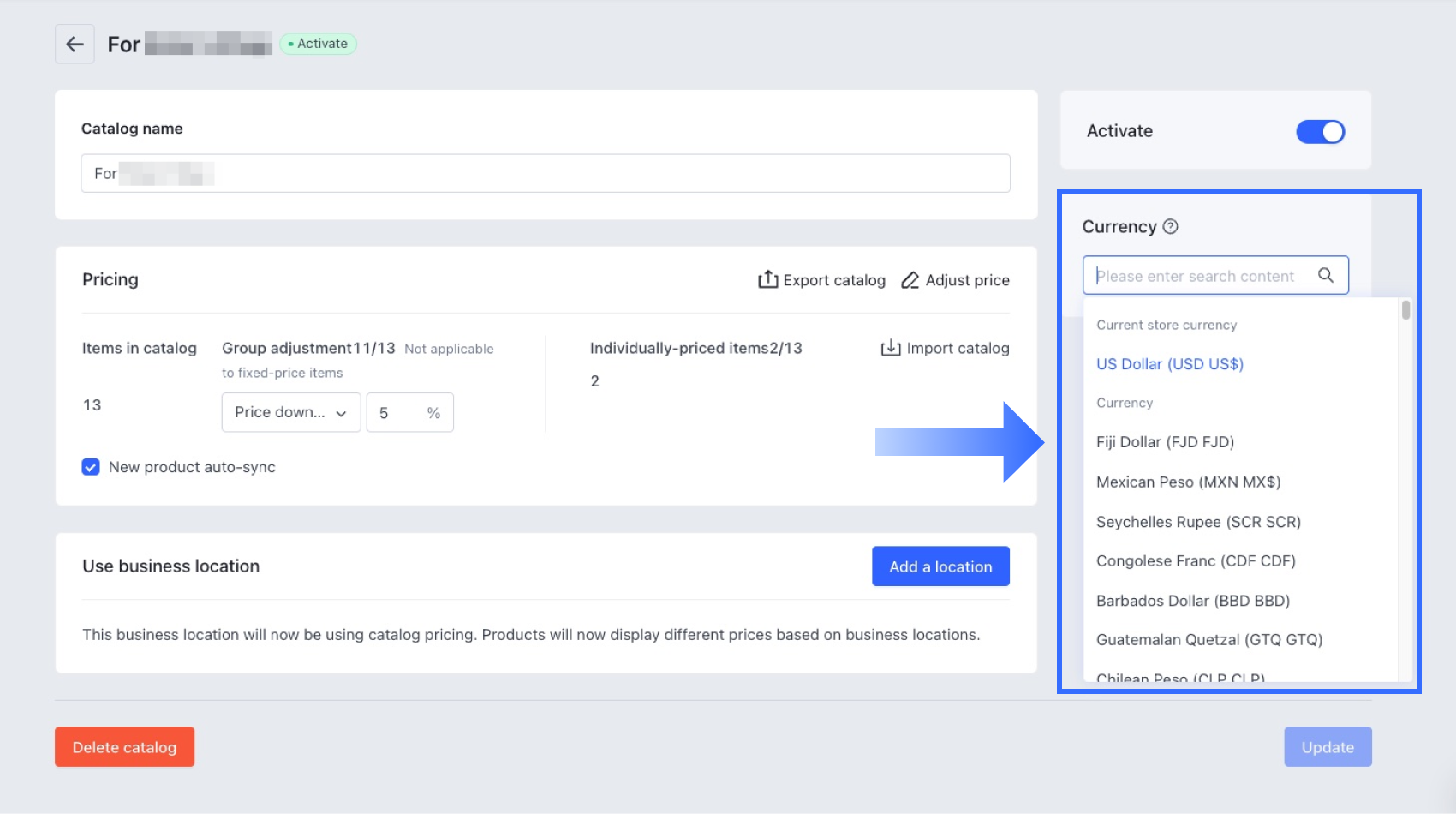Image resolution: width=1456 pixels, height=814 pixels.
Task: Select US Dollar (USD US$) currency
Action: 1169,364
